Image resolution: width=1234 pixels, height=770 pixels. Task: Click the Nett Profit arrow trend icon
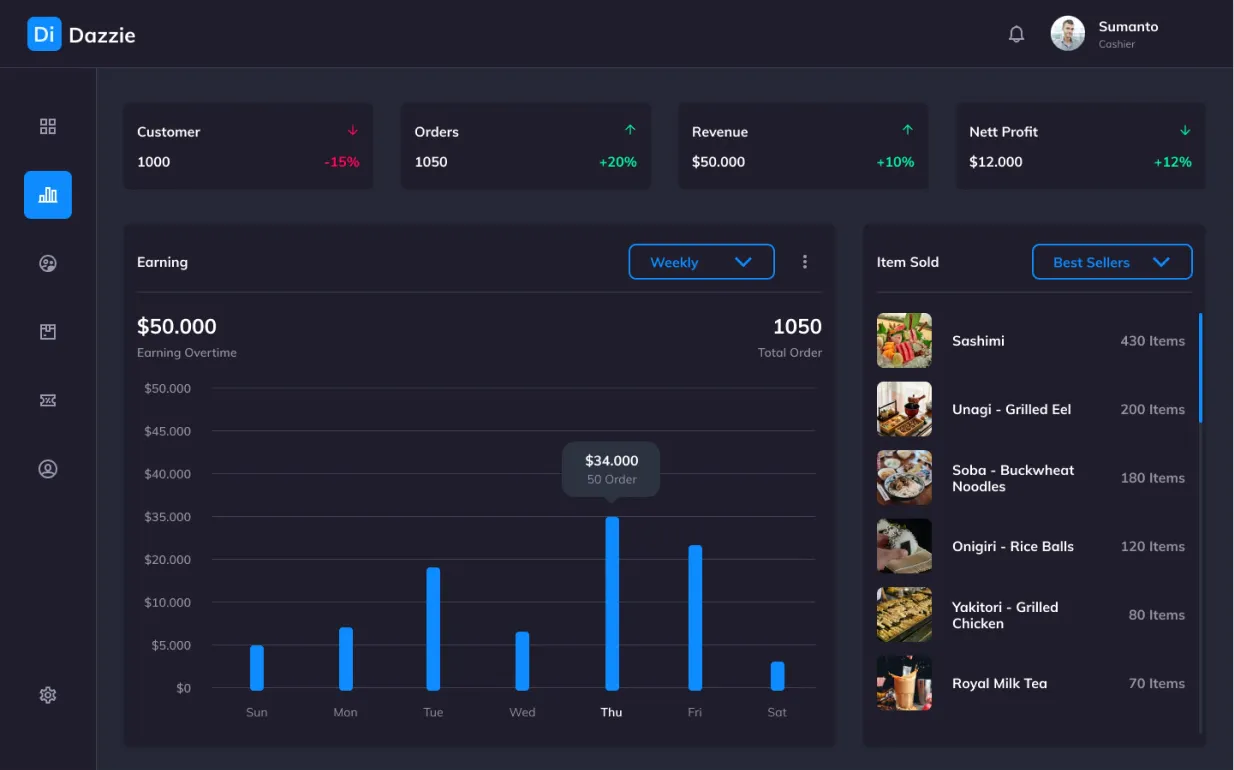coord(1185,130)
